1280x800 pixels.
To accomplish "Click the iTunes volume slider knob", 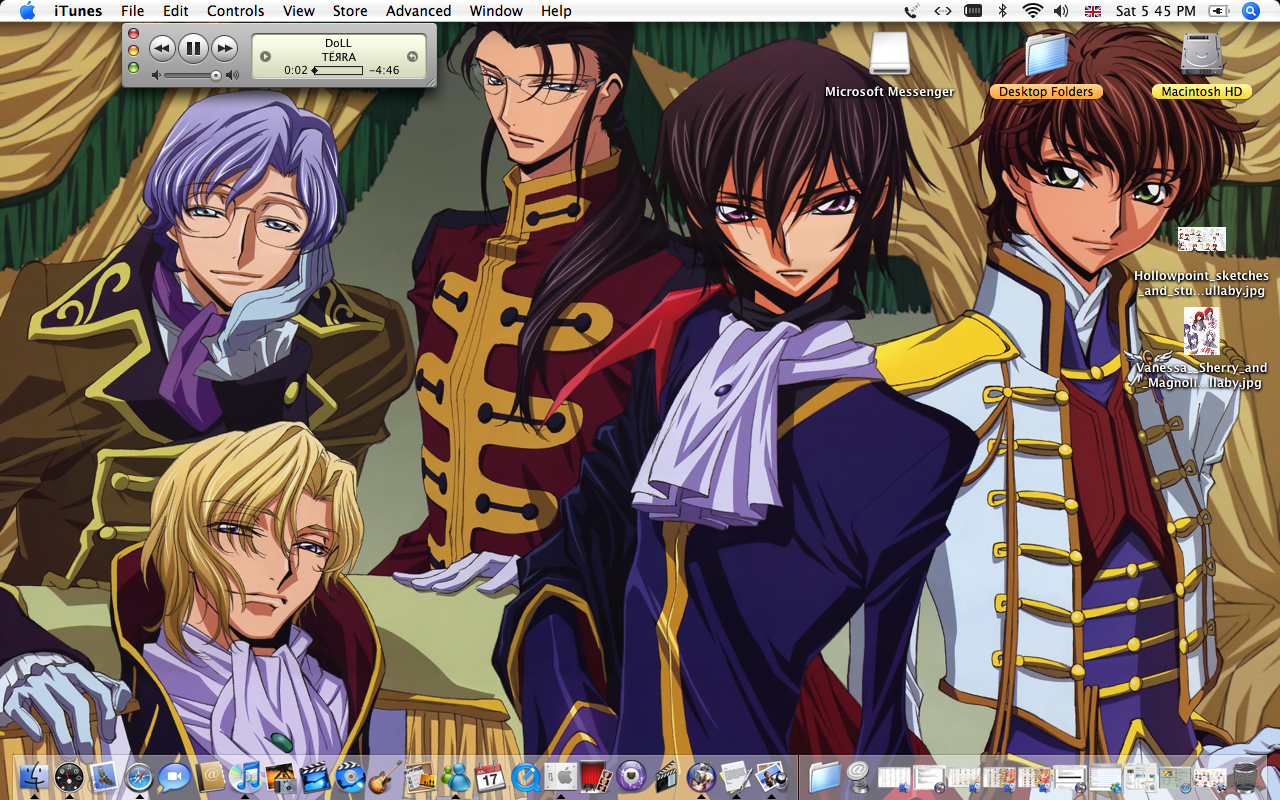I will (x=215, y=75).
